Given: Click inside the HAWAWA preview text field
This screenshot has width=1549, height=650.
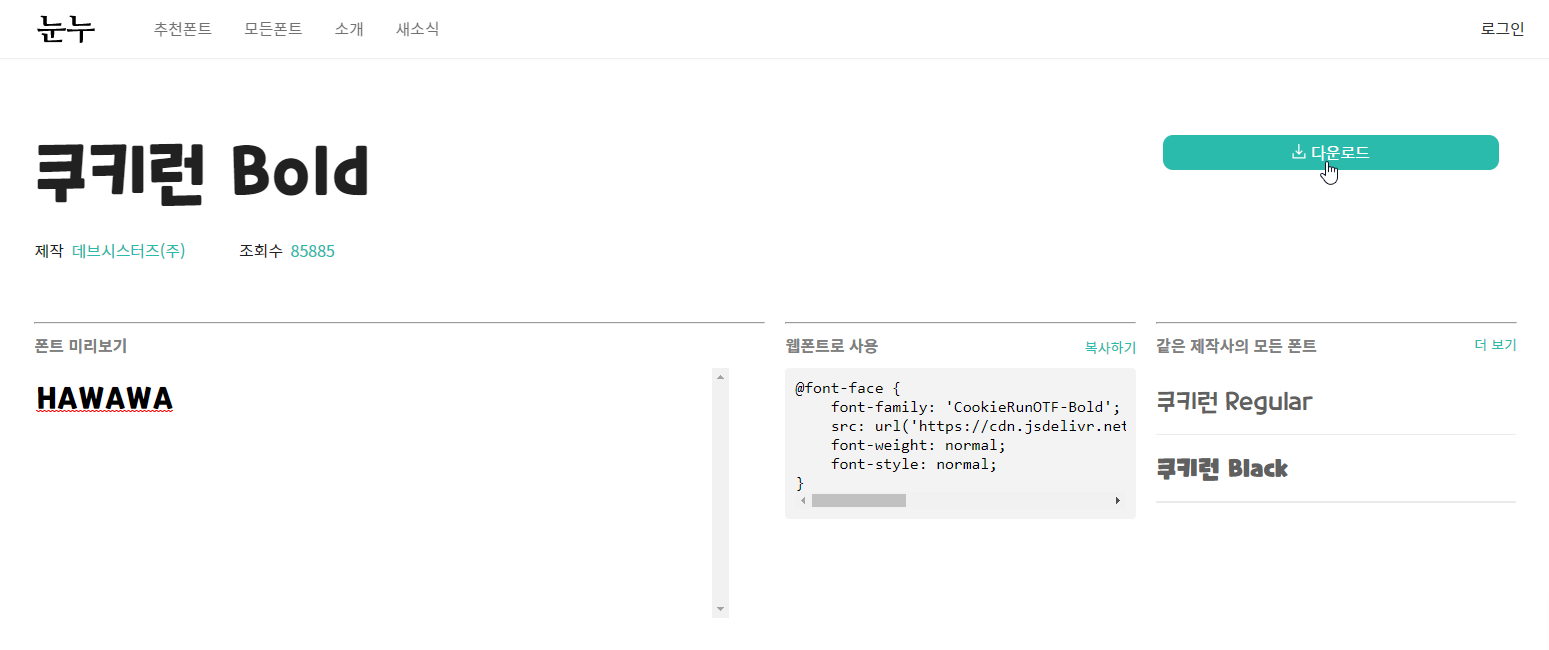Looking at the screenshot, I should point(372,492).
